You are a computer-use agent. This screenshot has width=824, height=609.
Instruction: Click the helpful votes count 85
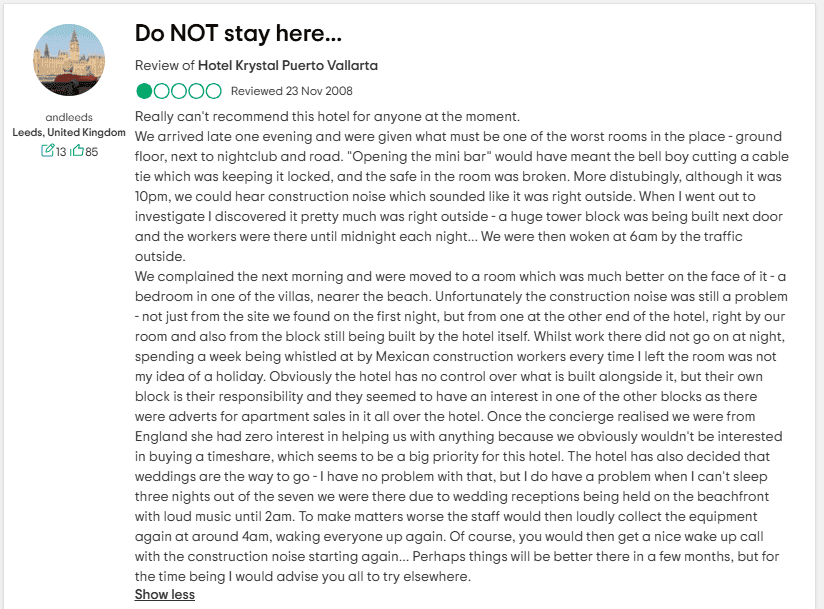(x=91, y=151)
